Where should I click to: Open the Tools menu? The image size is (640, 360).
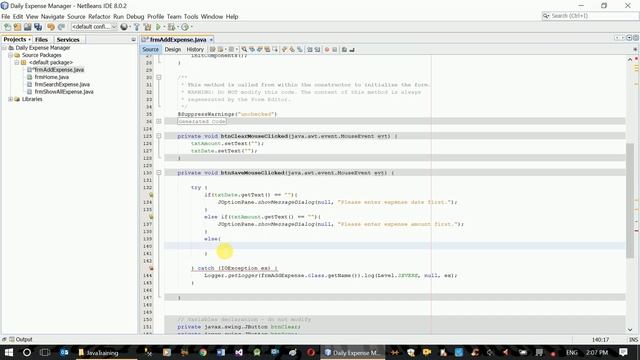coord(191,17)
